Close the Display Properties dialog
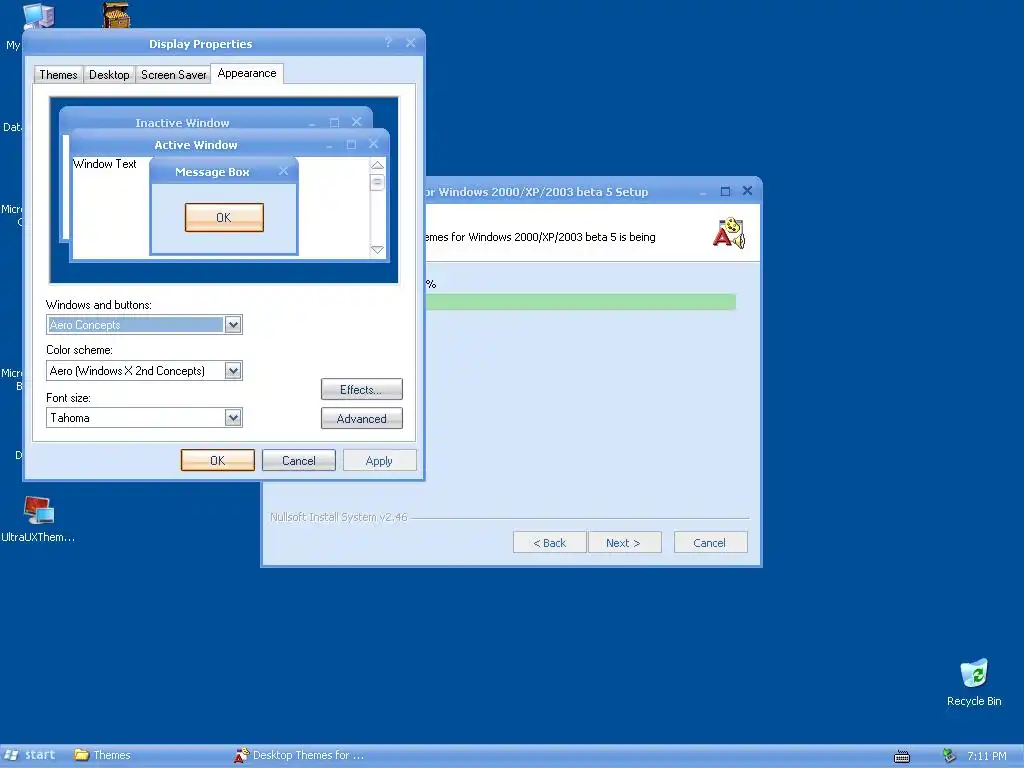The width and height of the screenshot is (1024, 768). click(410, 42)
